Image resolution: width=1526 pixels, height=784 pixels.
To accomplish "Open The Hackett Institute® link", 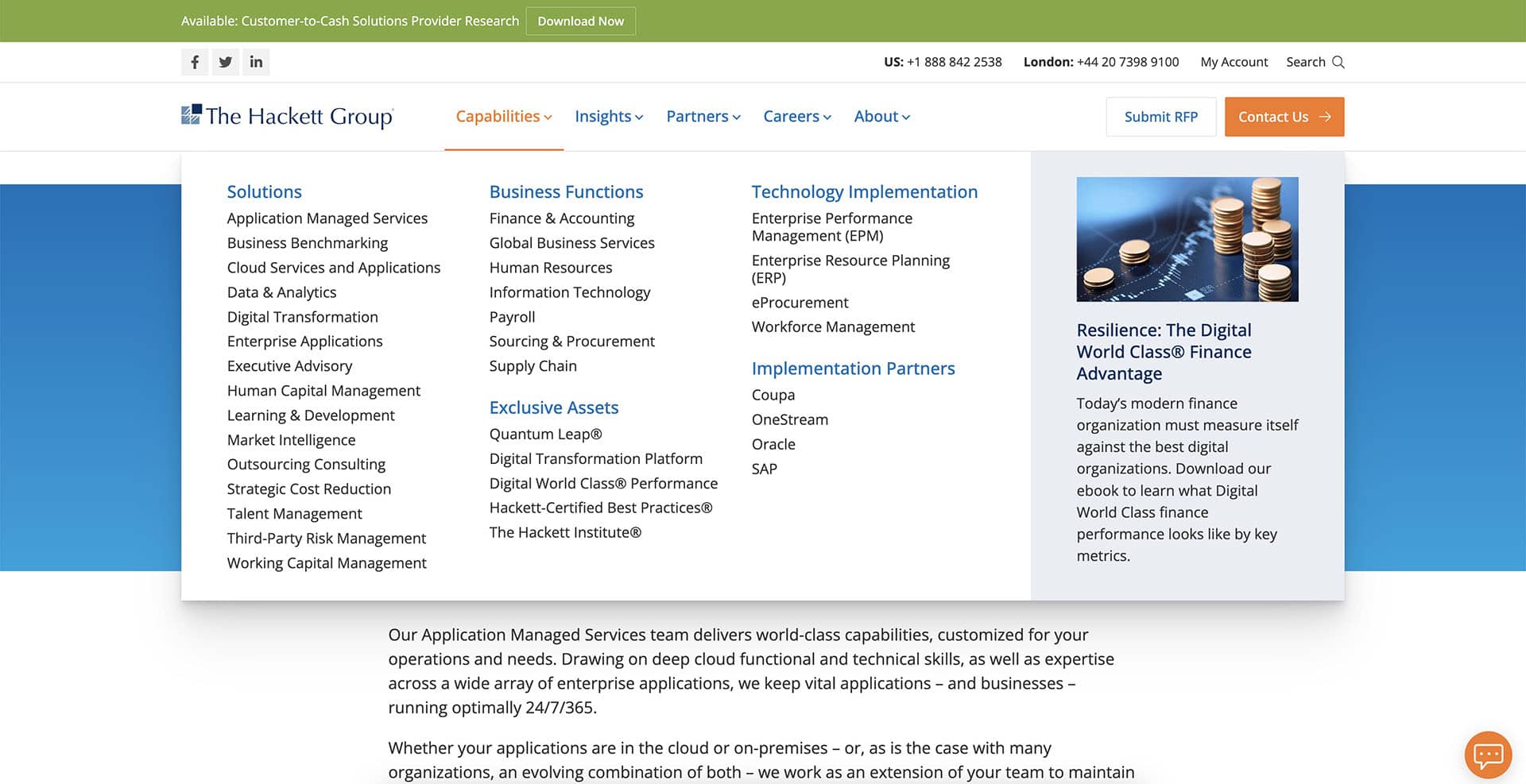I will point(565,532).
